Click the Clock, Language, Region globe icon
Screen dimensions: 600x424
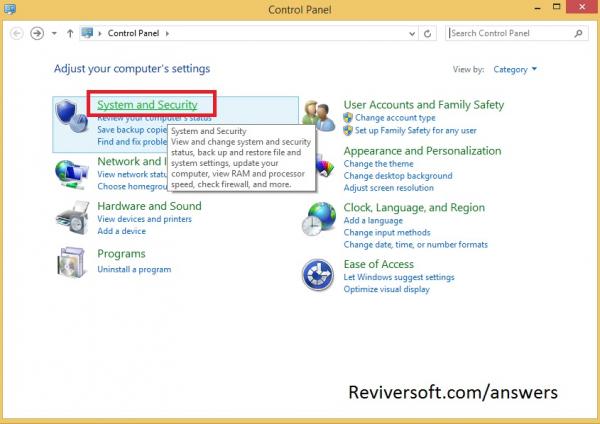coord(318,219)
